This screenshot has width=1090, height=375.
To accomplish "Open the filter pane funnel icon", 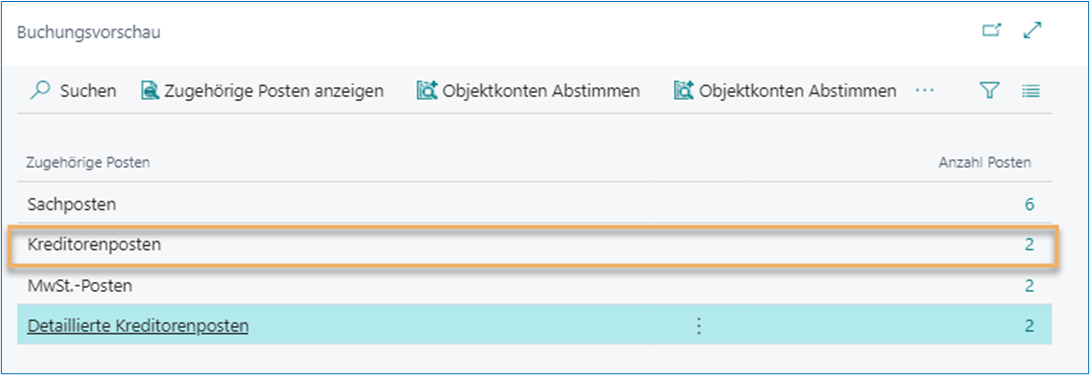I will pos(989,90).
